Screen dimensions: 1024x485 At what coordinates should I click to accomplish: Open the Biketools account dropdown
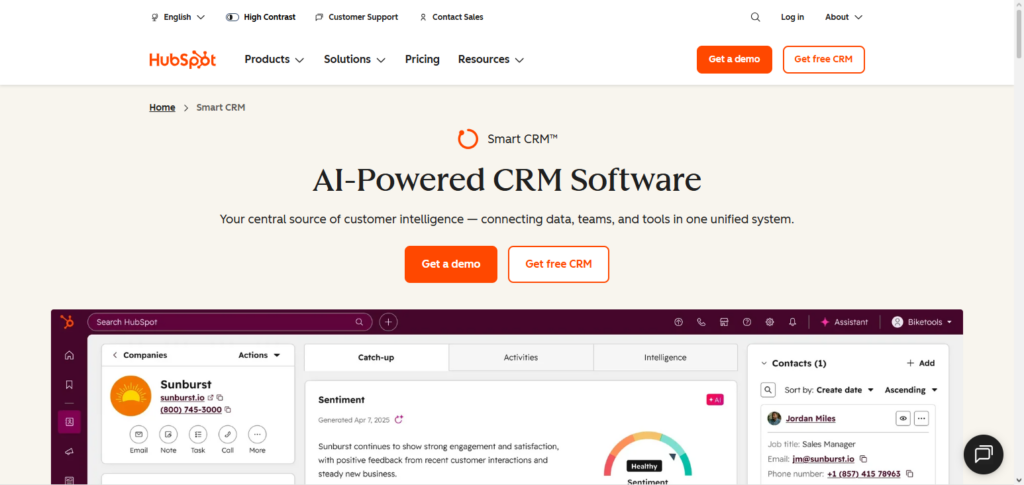[921, 322]
